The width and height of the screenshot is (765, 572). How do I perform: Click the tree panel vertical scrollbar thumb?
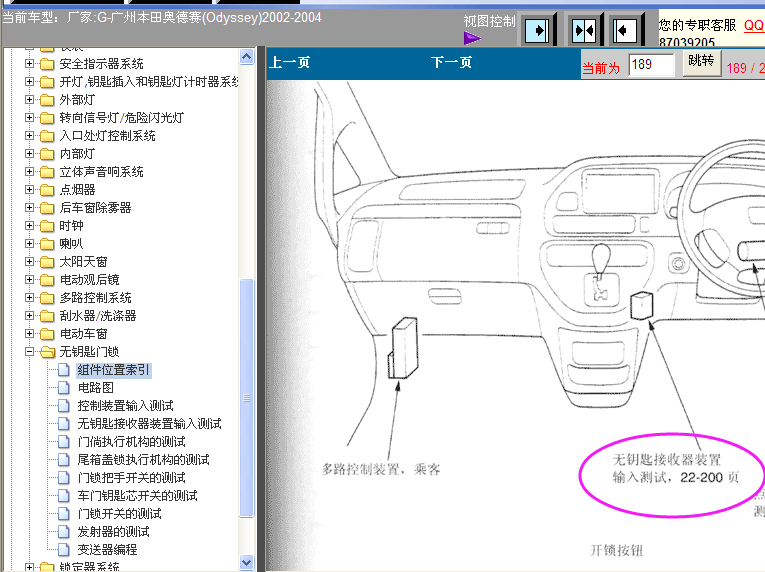click(x=247, y=398)
